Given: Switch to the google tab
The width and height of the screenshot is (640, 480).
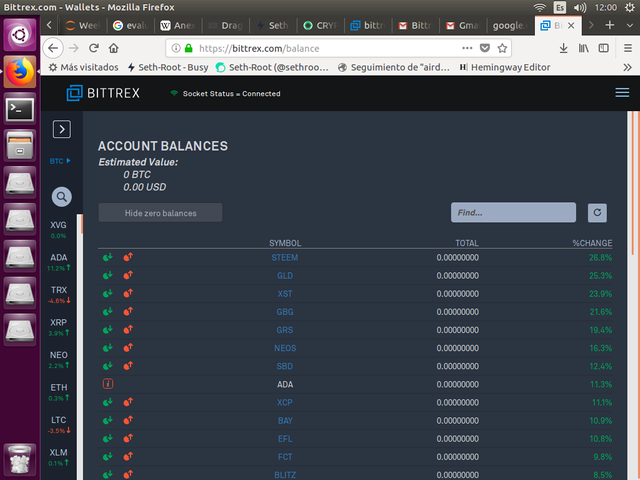Looking at the screenshot, I should coord(511,26).
